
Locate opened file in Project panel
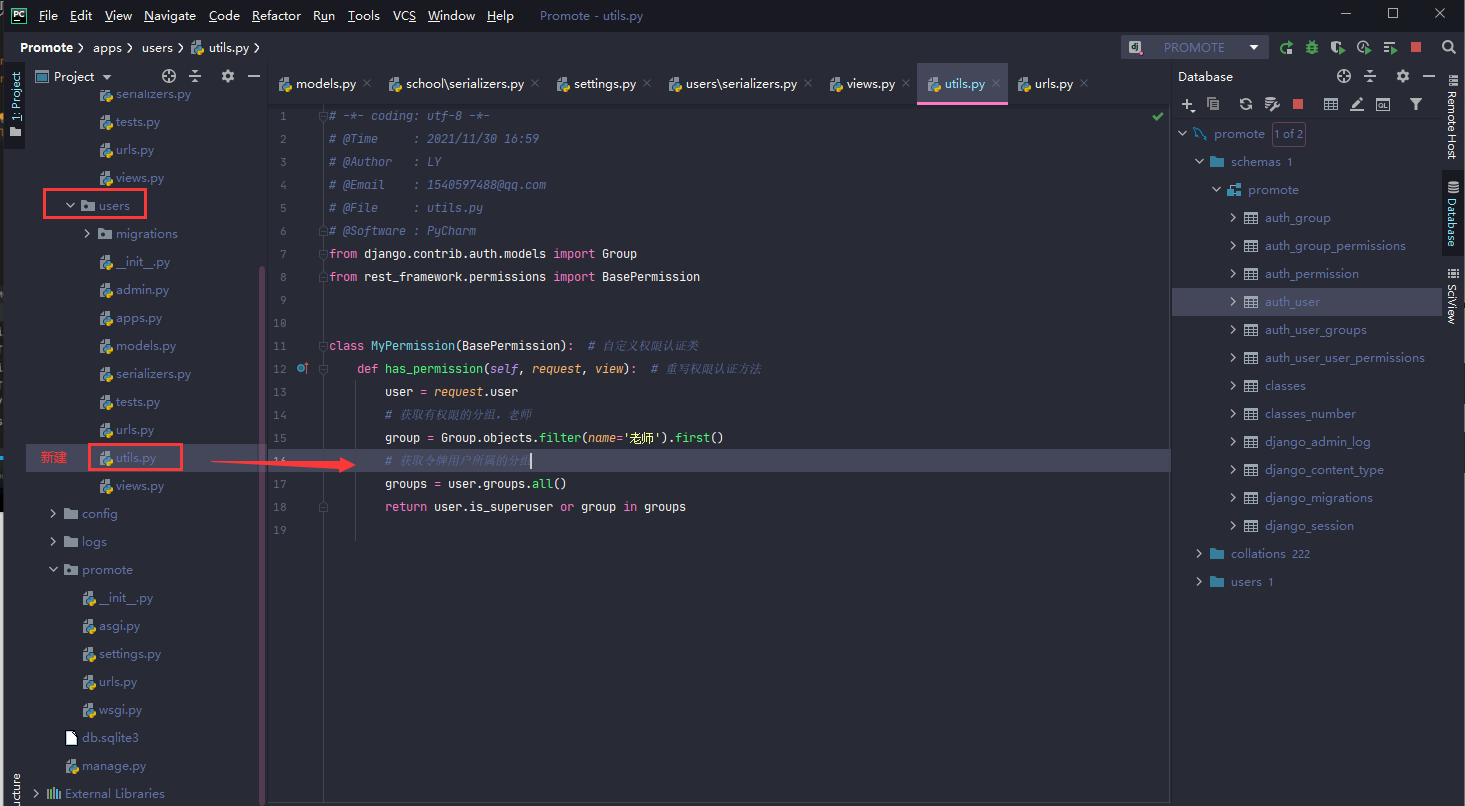(169, 76)
